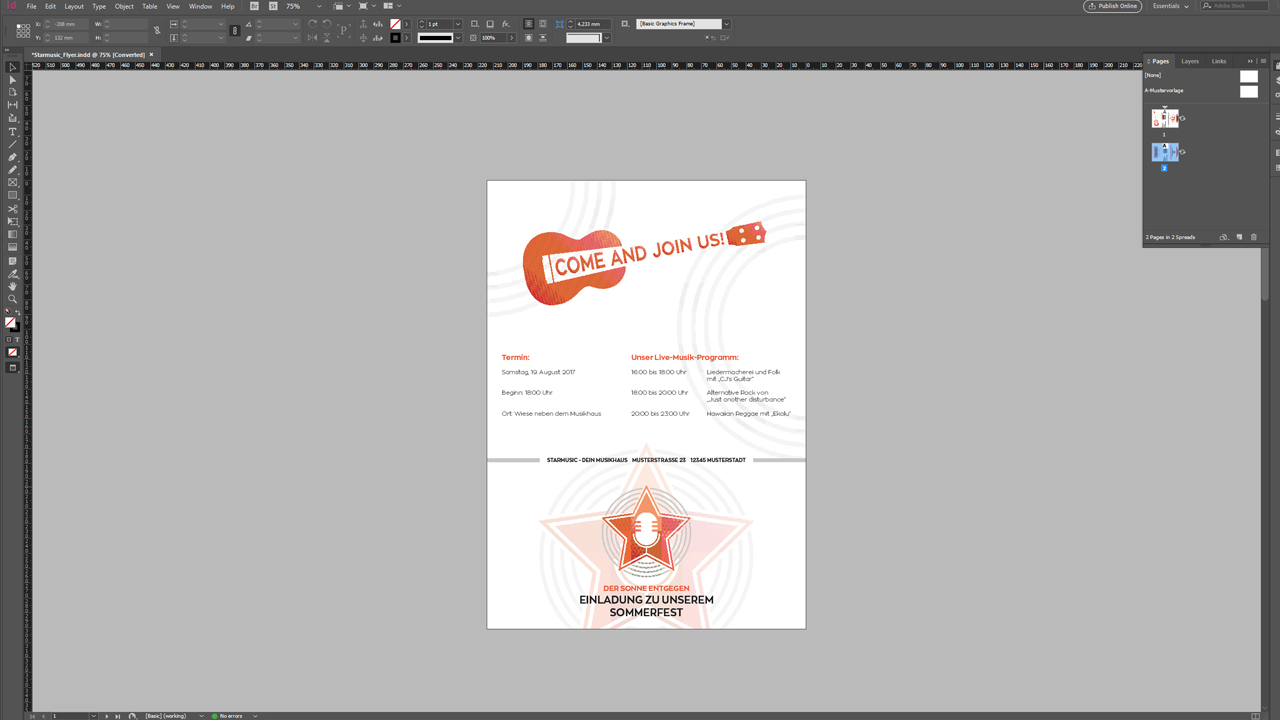Select the Gradient Swatch tool

click(x=13, y=235)
